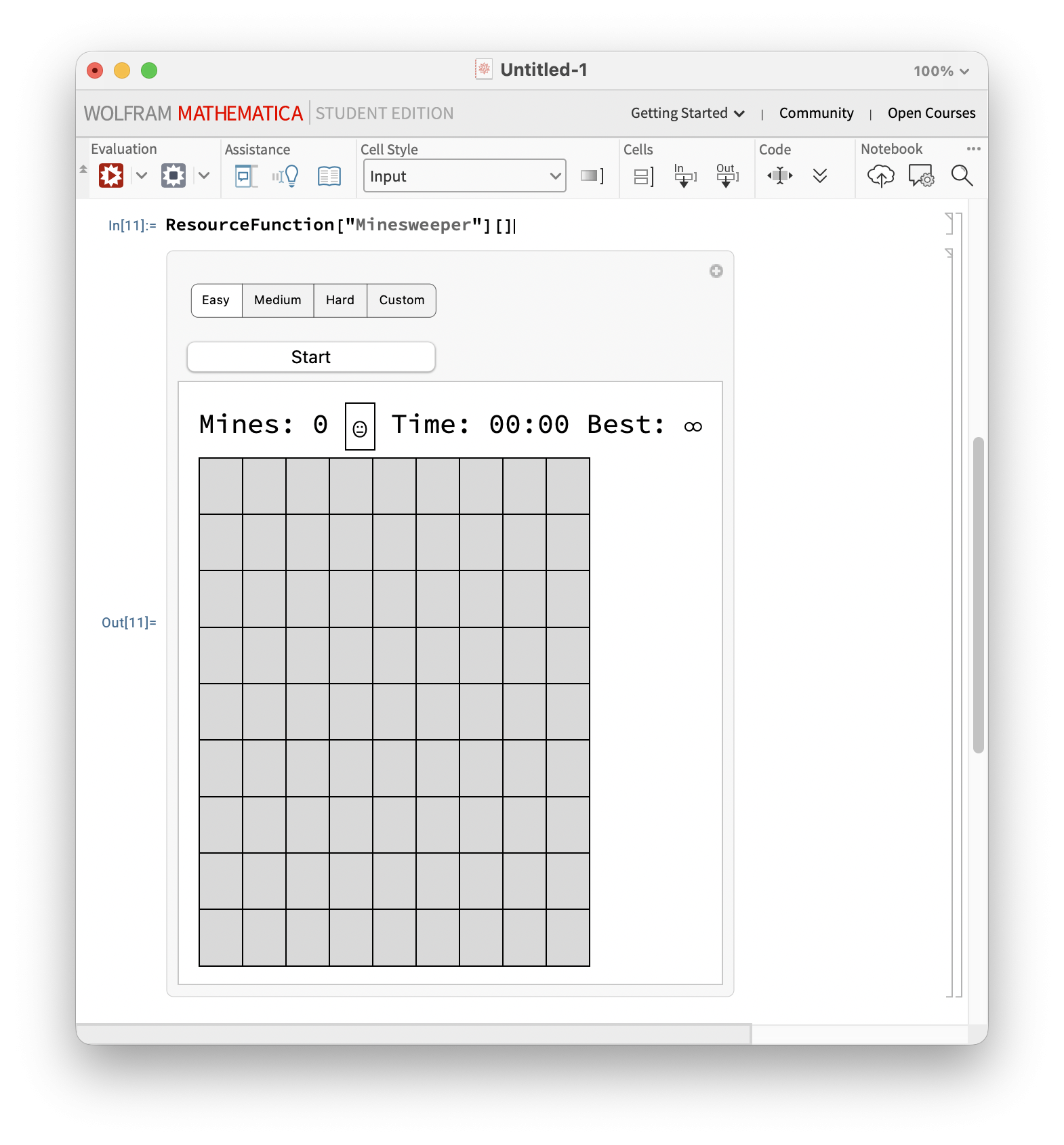This screenshot has width=1064, height=1145.
Task: Click the Evaluate cells icon in Evaluation
Action: coord(111,176)
